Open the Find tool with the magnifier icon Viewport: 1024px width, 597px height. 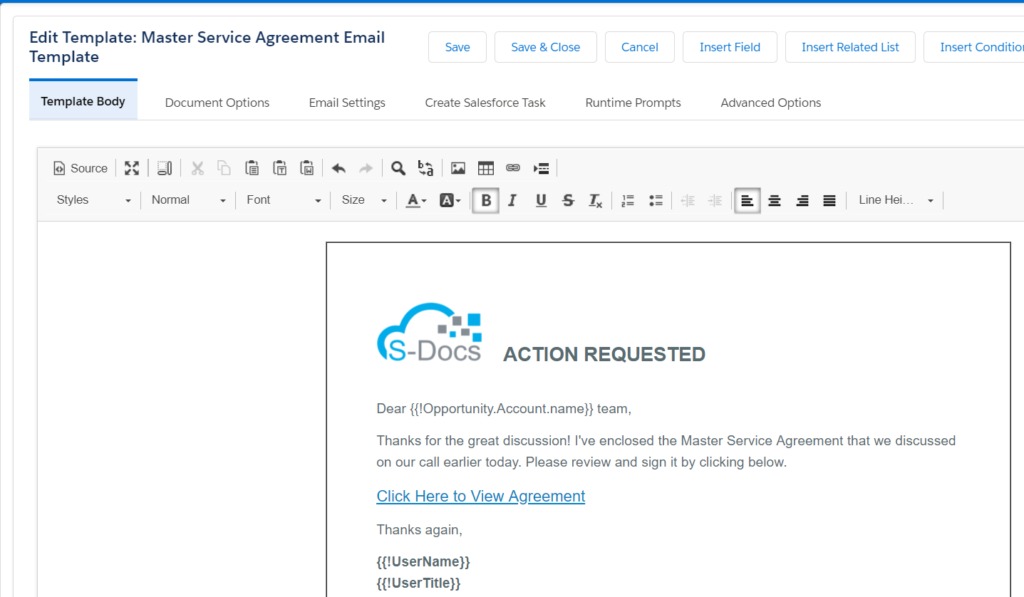click(397, 167)
